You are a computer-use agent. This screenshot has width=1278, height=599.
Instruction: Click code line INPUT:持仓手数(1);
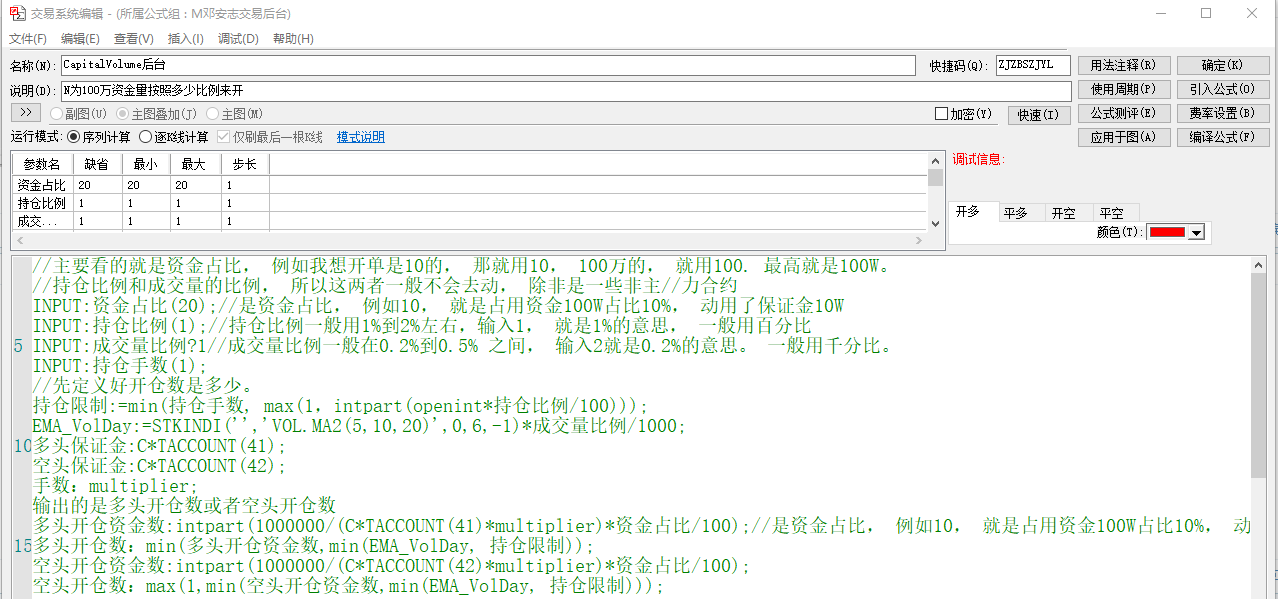pos(120,366)
